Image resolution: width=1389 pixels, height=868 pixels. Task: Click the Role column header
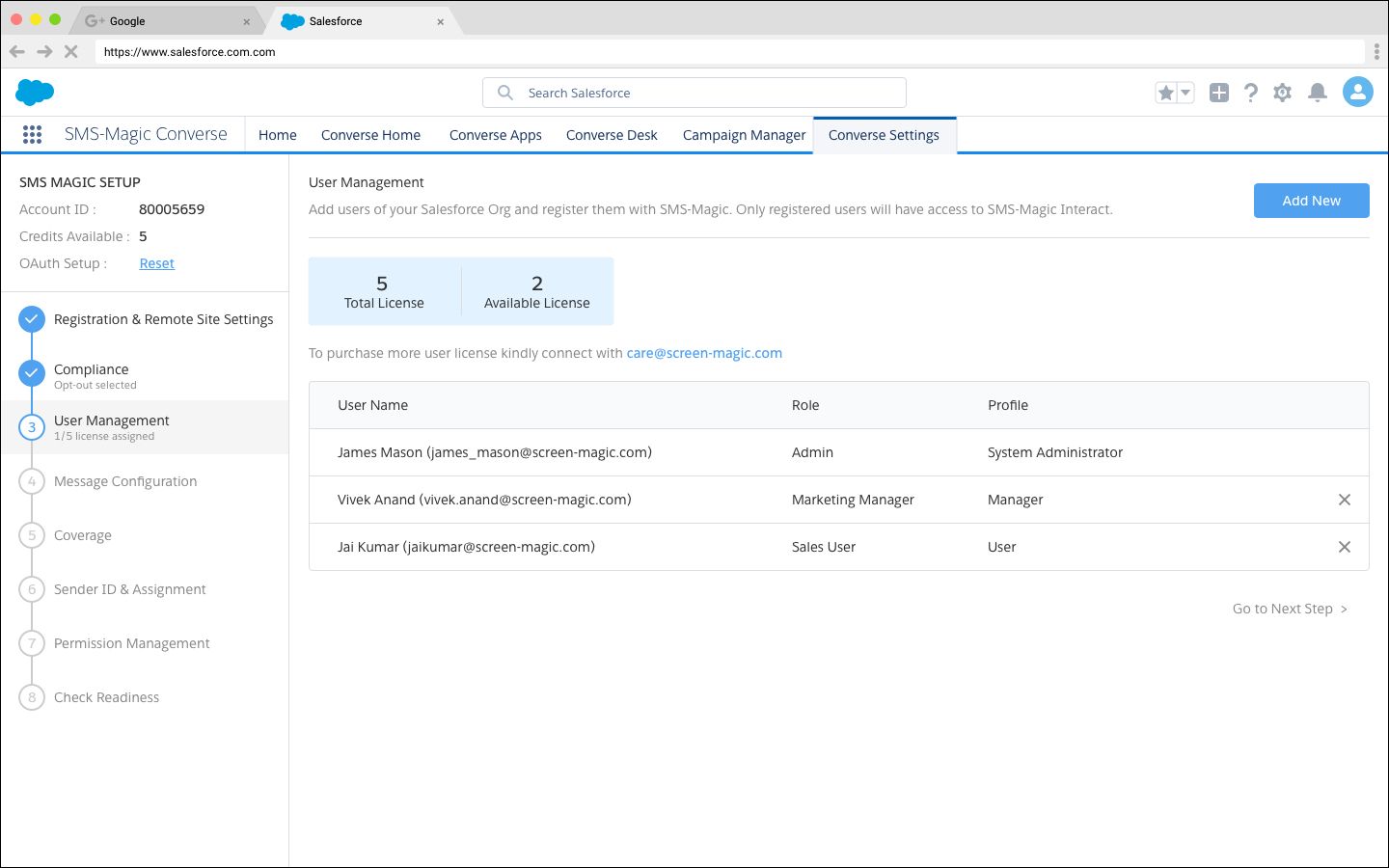(x=805, y=405)
